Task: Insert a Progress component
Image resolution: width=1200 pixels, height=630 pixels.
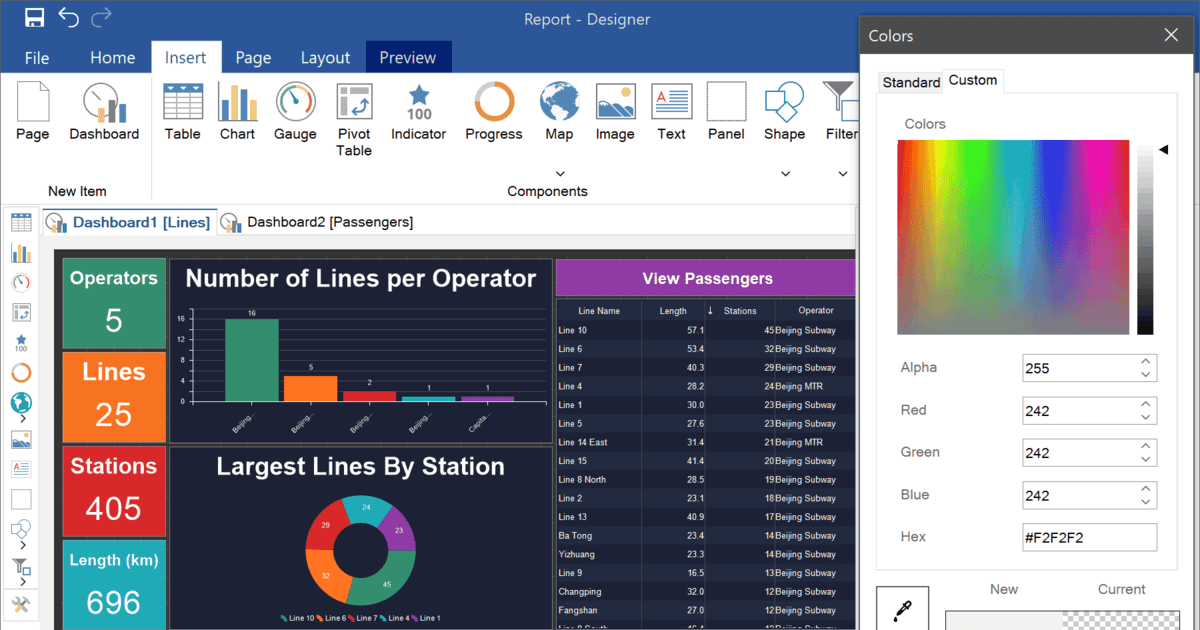Action: pyautogui.click(x=493, y=110)
